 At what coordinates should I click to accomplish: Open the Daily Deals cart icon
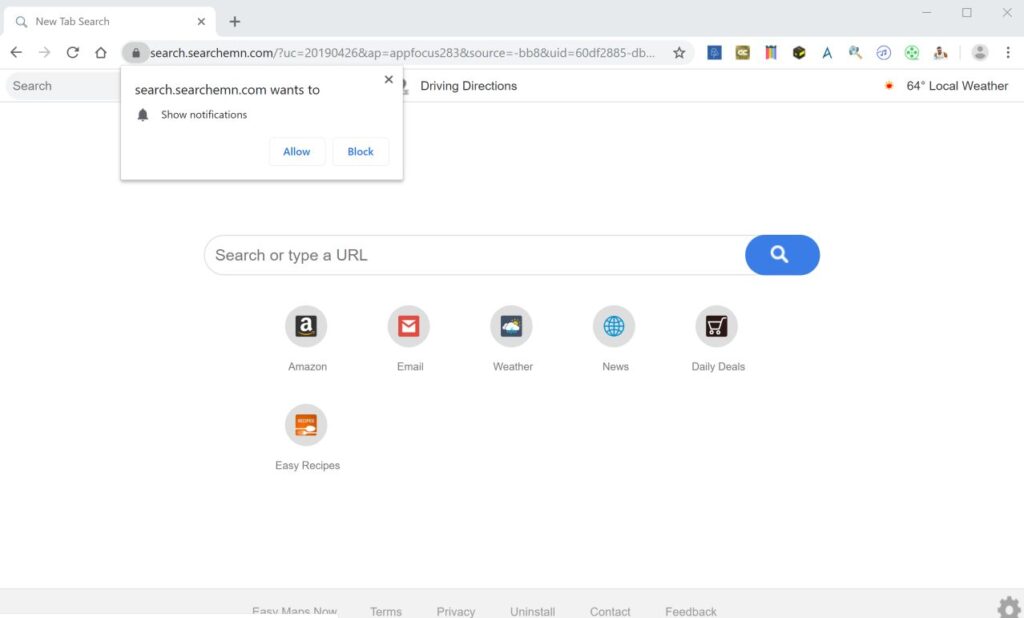[x=716, y=325]
